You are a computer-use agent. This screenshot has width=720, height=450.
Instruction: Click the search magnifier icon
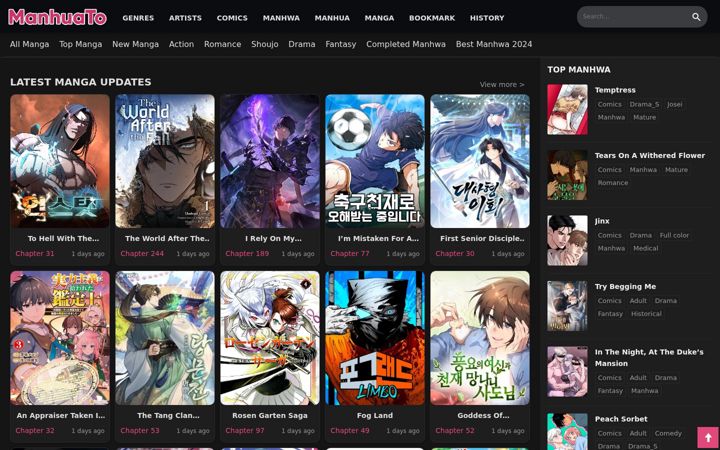click(x=696, y=17)
